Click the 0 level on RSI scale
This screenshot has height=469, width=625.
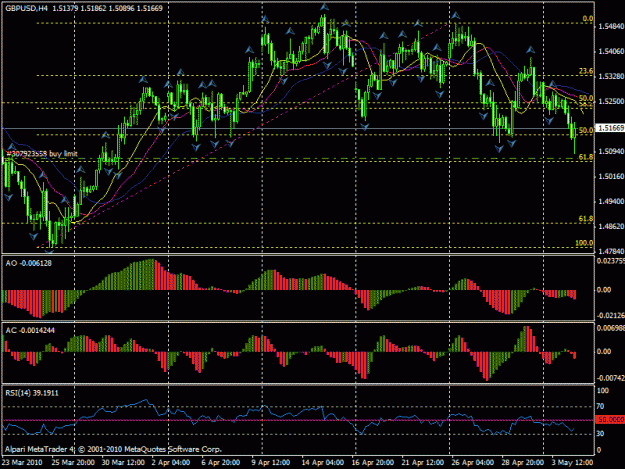tap(599, 450)
